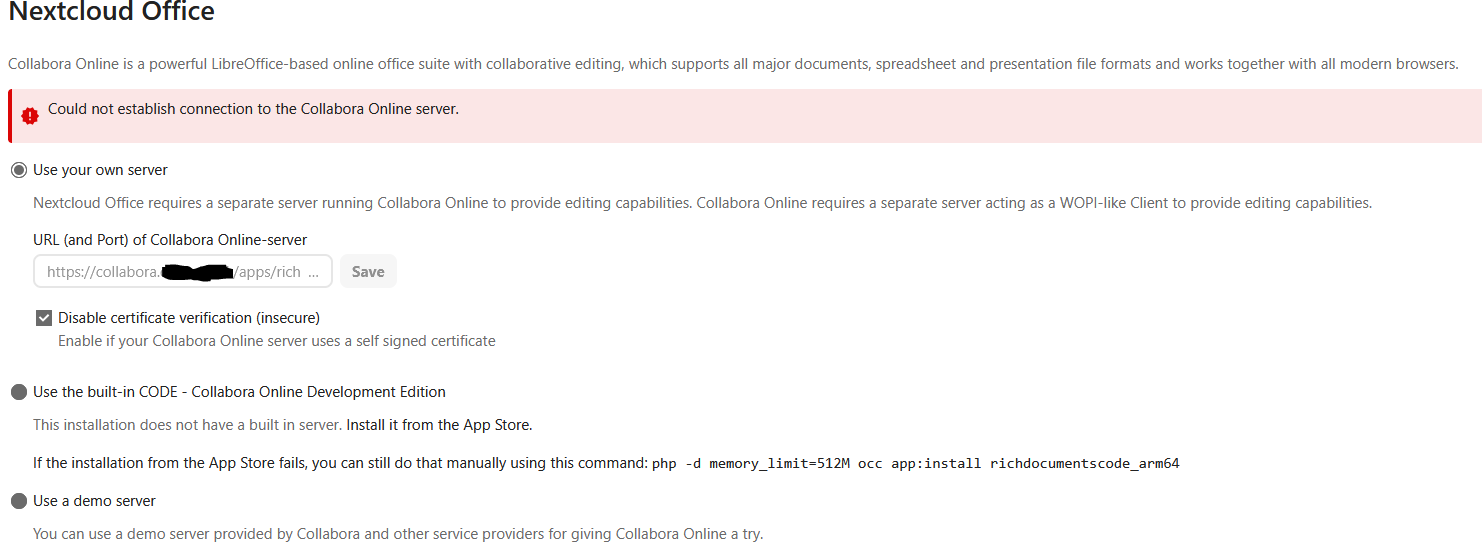Select the "Use your own server" radio button
The image size is (1482, 555).
coord(19,170)
